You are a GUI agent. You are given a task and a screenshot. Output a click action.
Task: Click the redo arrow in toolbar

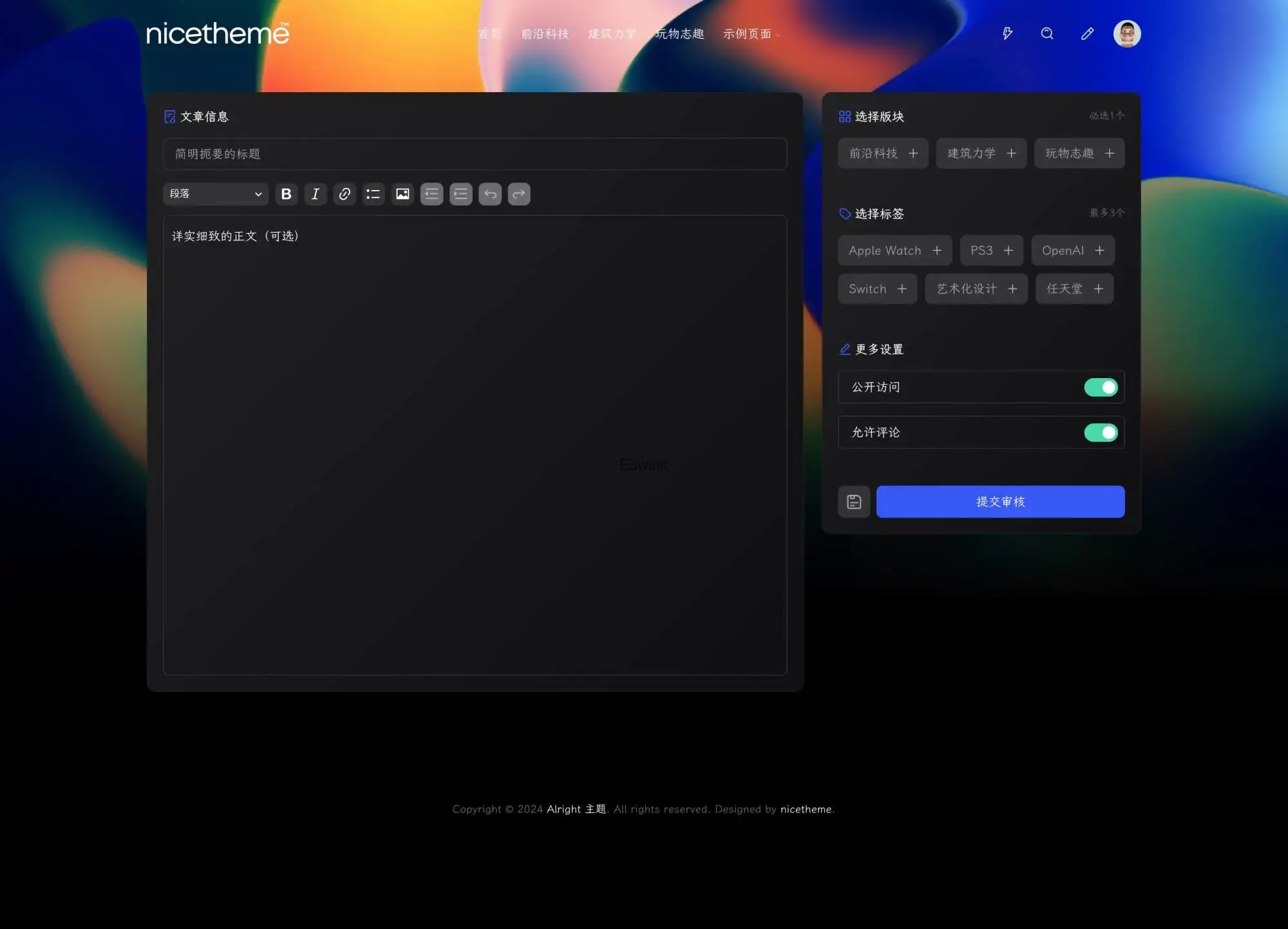coord(519,194)
